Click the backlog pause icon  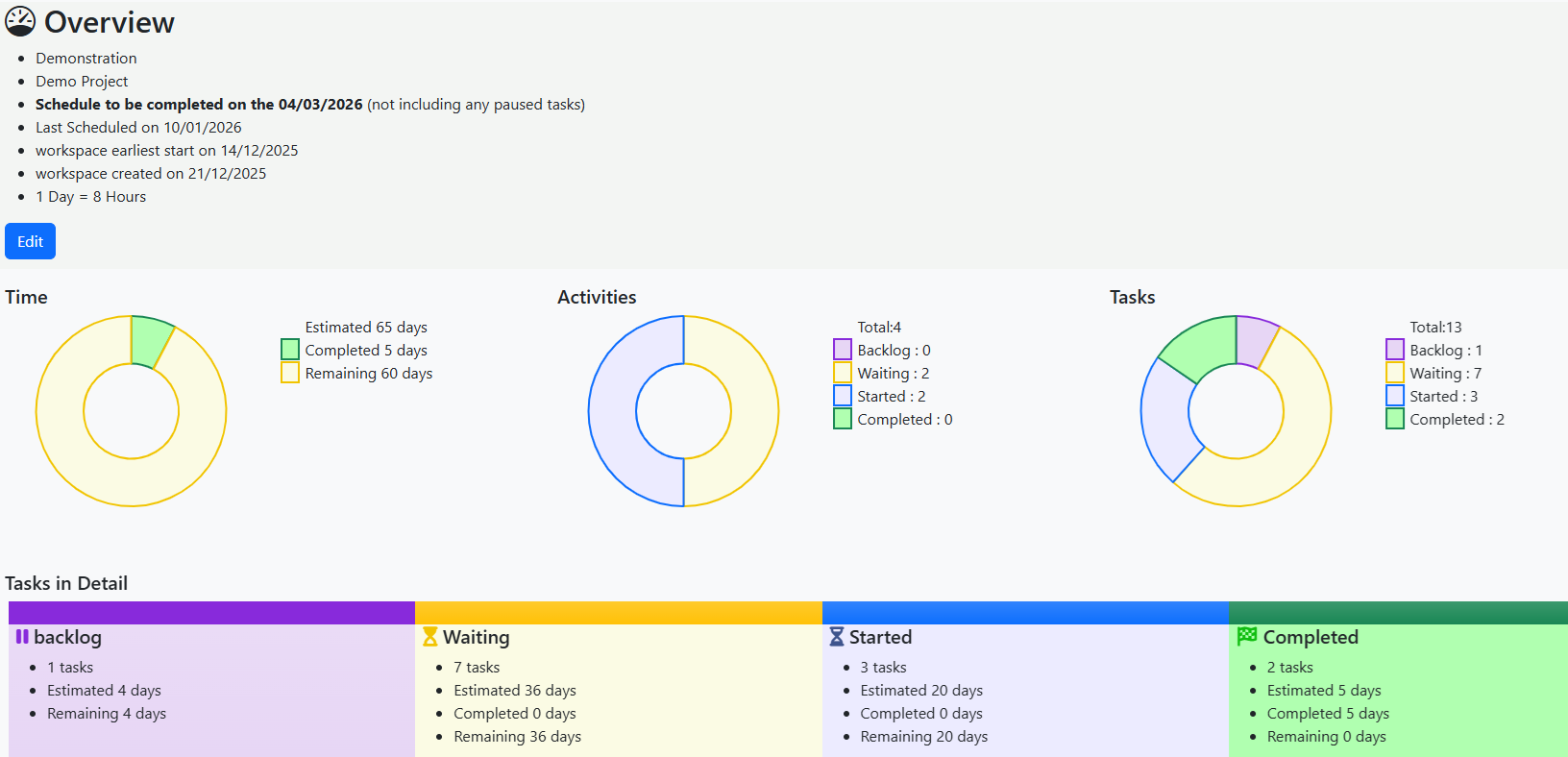point(22,637)
